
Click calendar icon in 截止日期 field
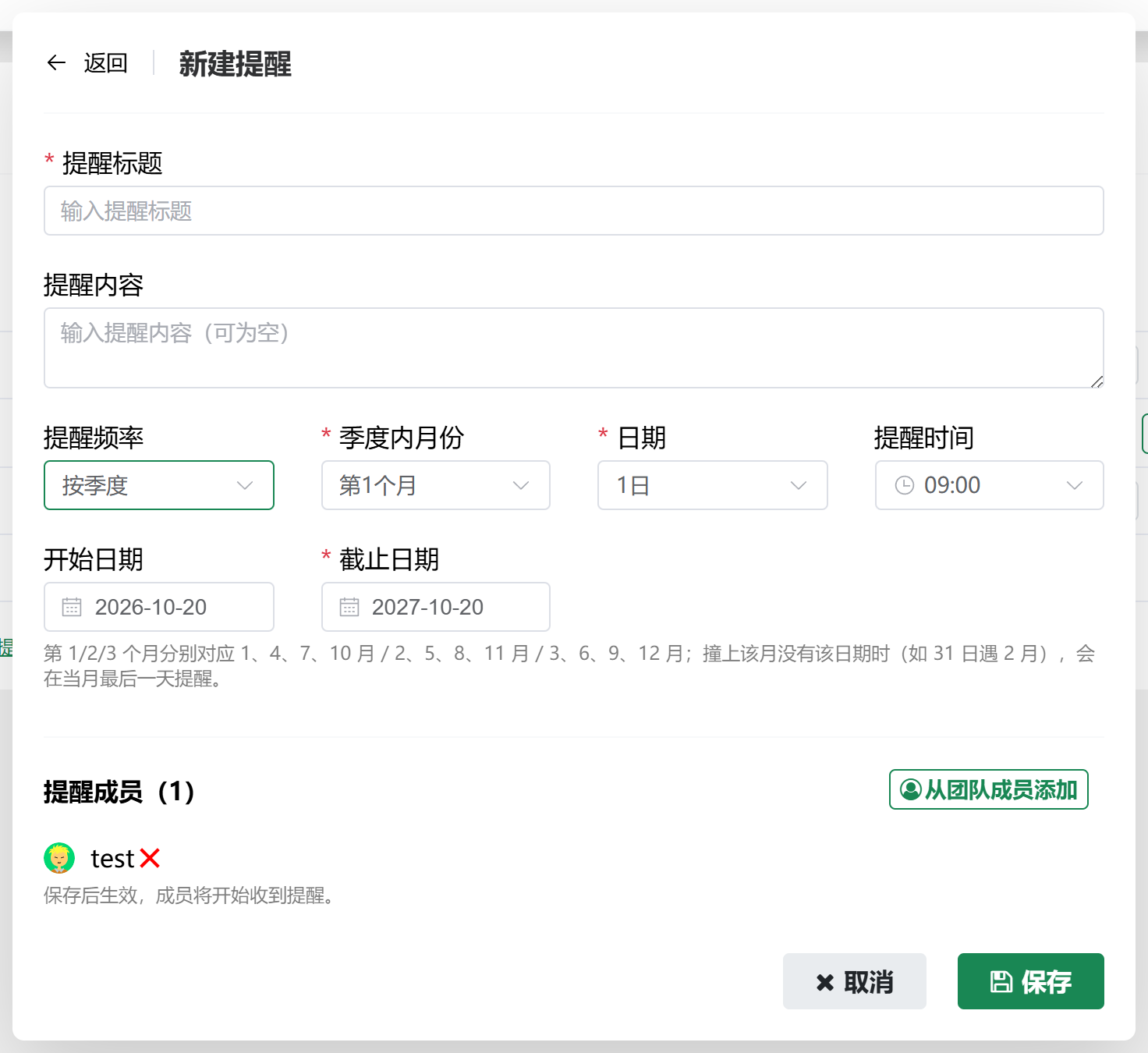click(x=349, y=607)
